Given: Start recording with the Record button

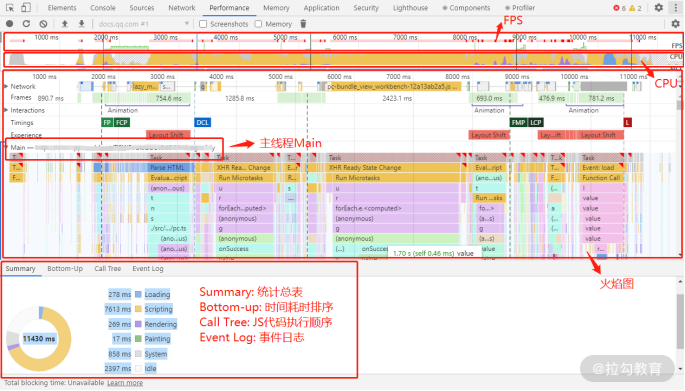Looking at the screenshot, I should point(10,24).
